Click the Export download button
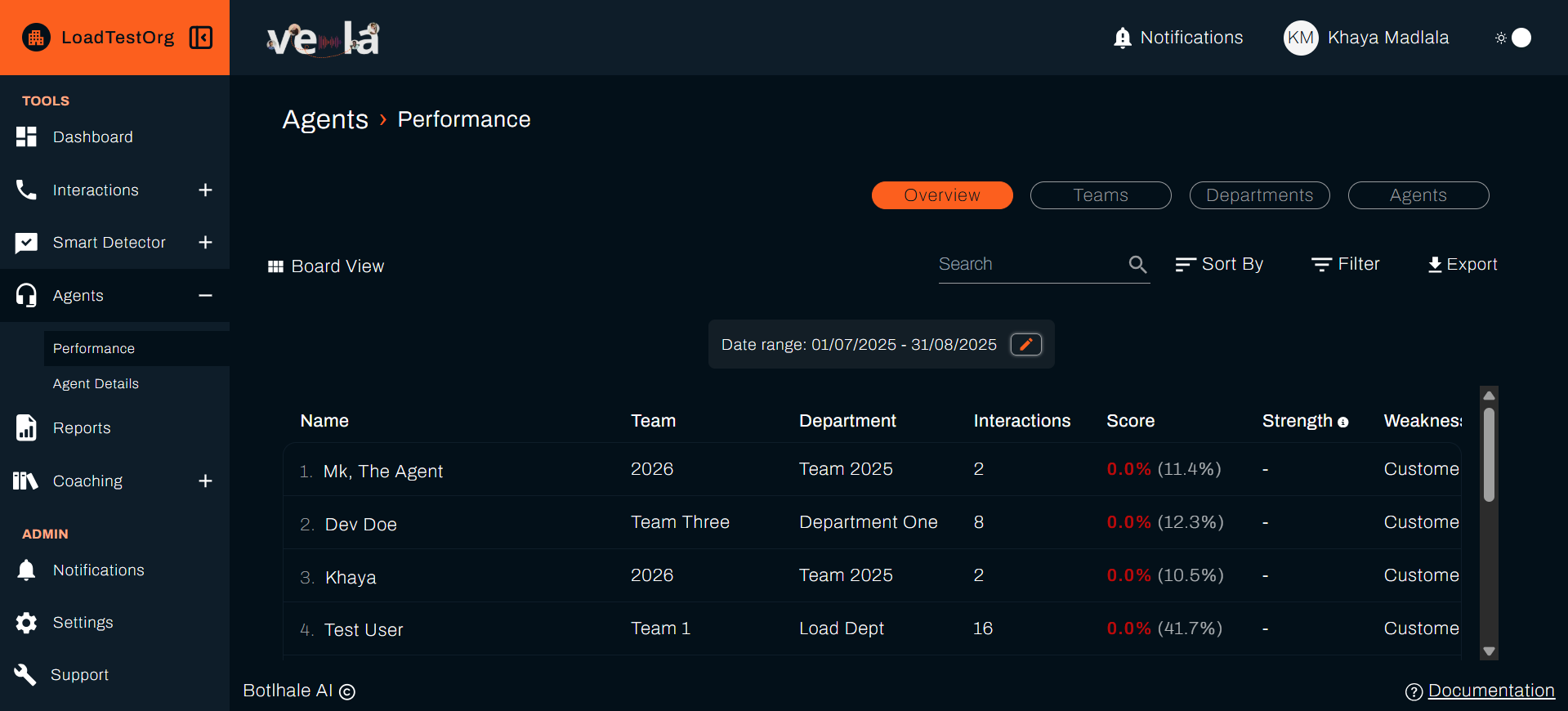This screenshot has height=711, width=1568. pyautogui.click(x=1462, y=264)
